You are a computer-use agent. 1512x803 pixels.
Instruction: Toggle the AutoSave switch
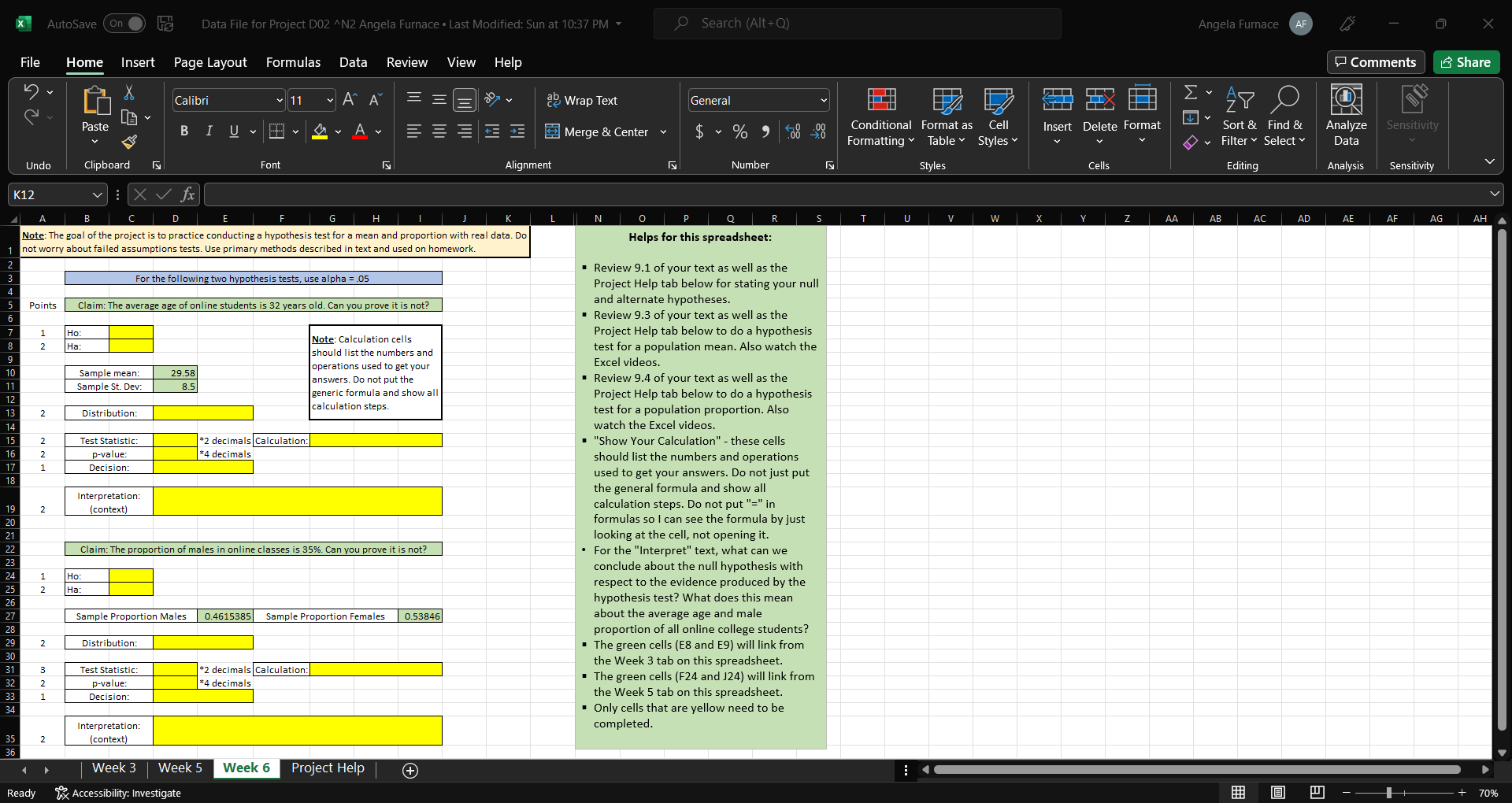125,24
